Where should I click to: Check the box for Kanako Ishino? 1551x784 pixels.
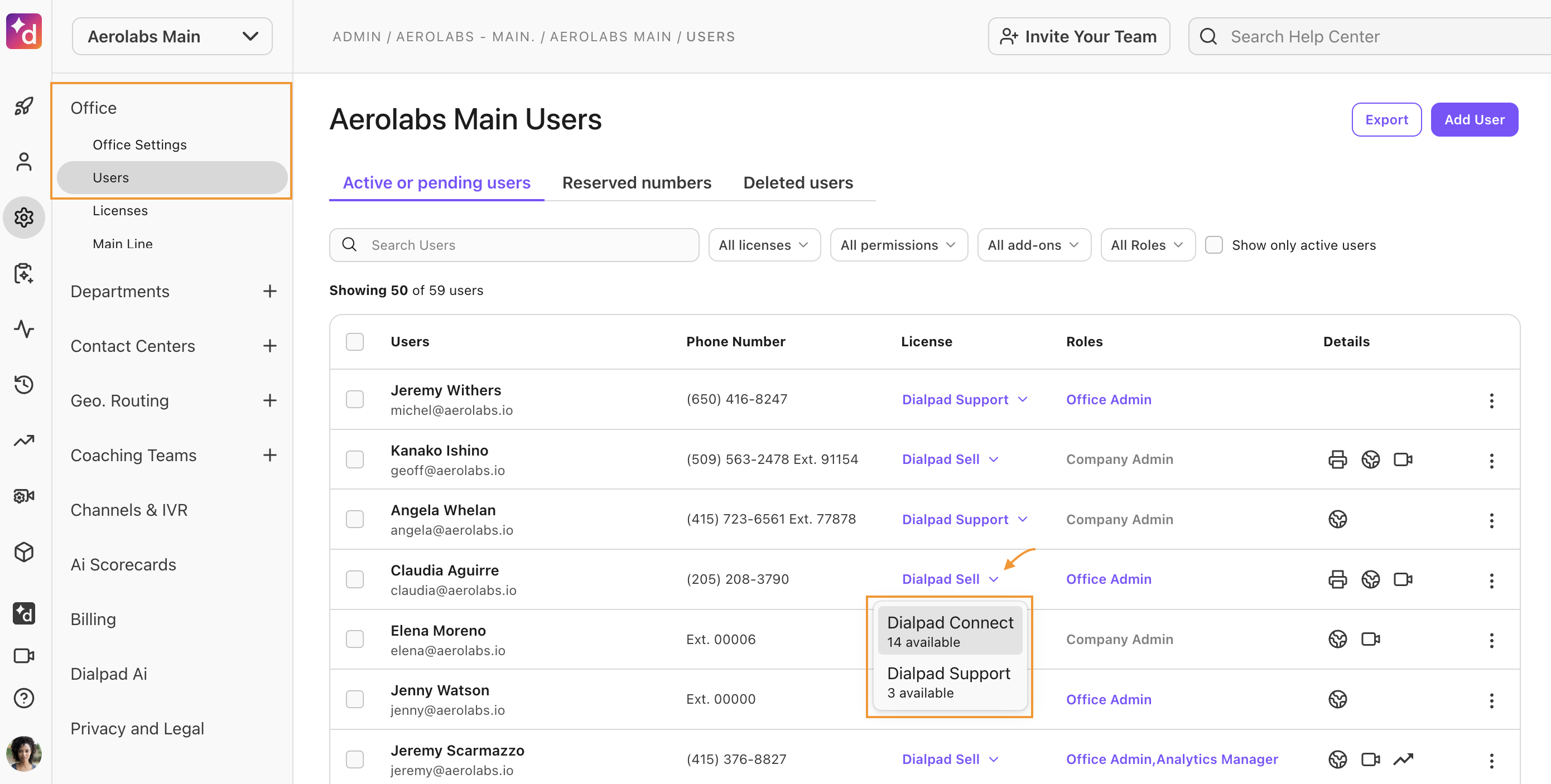coord(355,459)
